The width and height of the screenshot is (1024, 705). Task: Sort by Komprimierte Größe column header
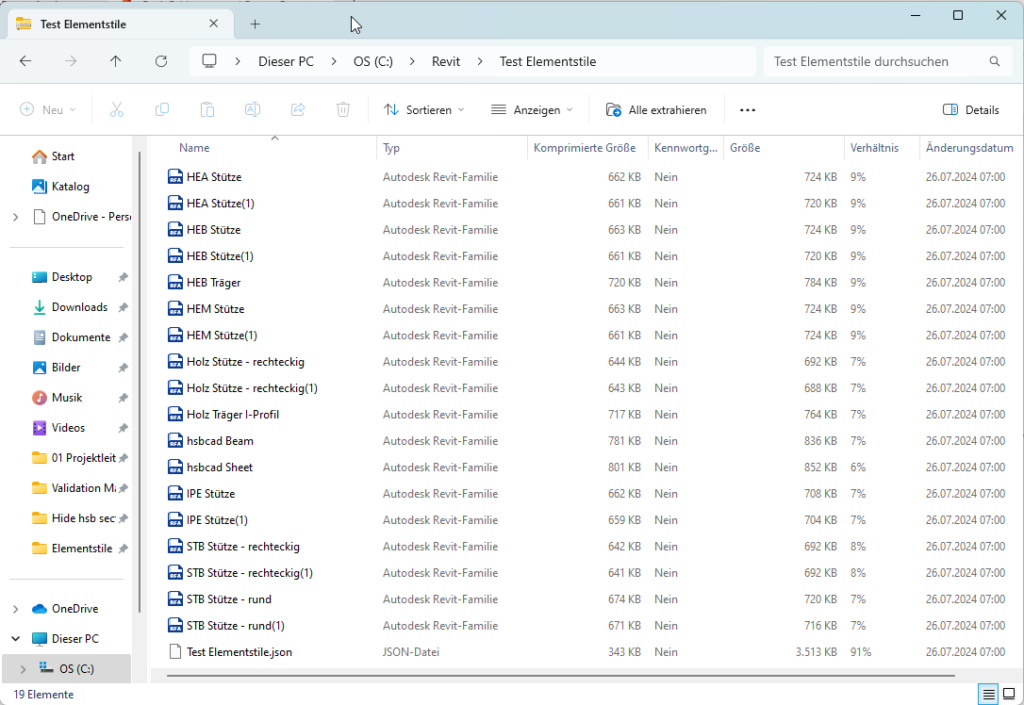coord(584,148)
